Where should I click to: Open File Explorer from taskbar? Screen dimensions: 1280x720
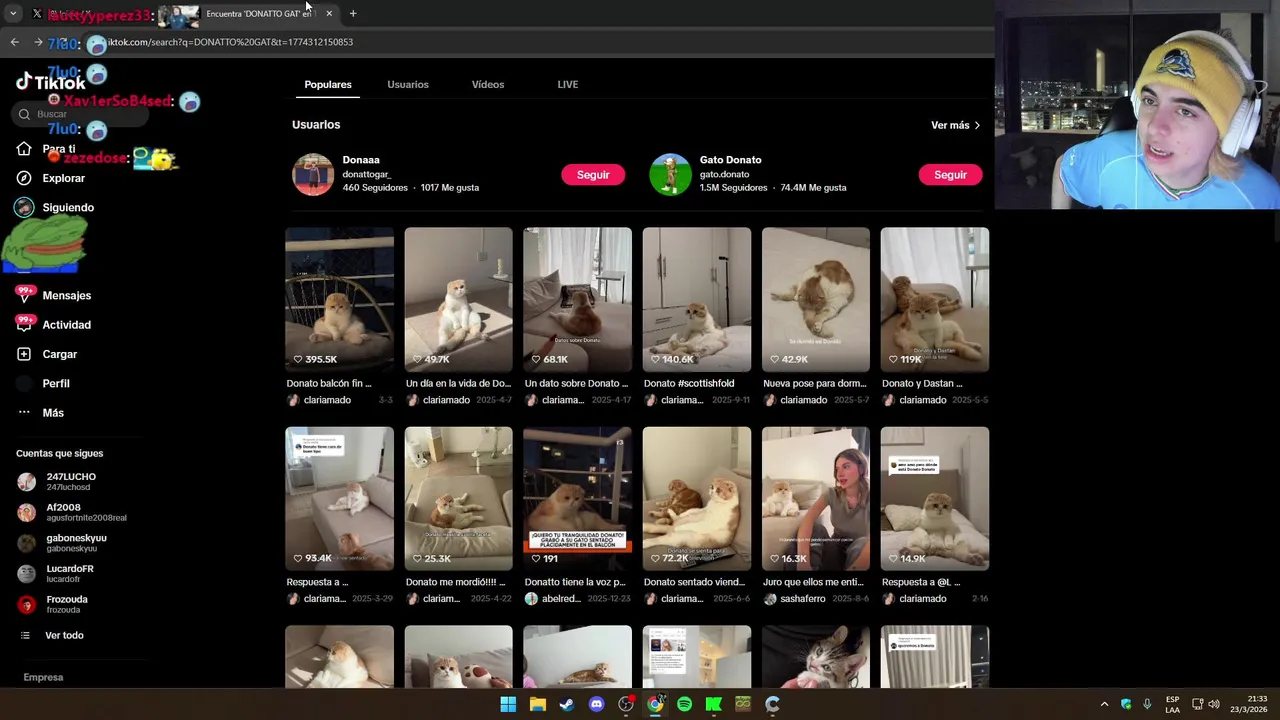537,704
